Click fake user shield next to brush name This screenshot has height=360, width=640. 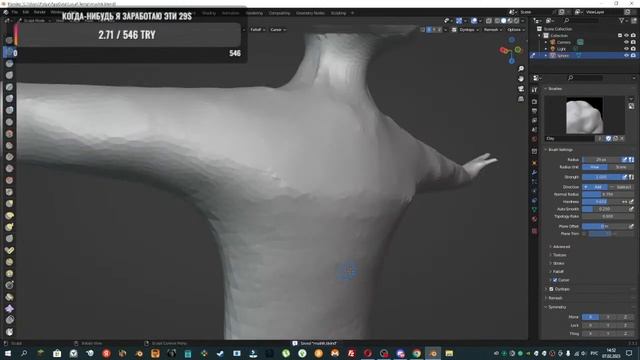pyautogui.click(x=608, y=139)
